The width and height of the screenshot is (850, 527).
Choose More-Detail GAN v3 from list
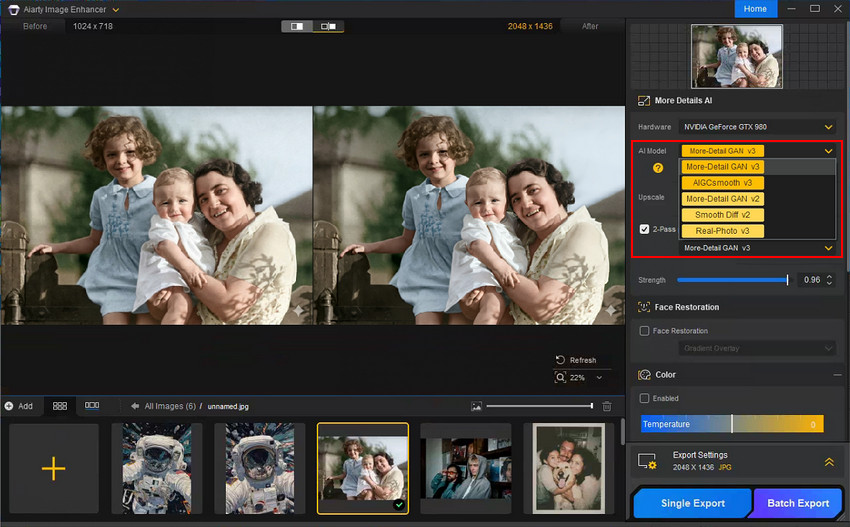point(723,167)
